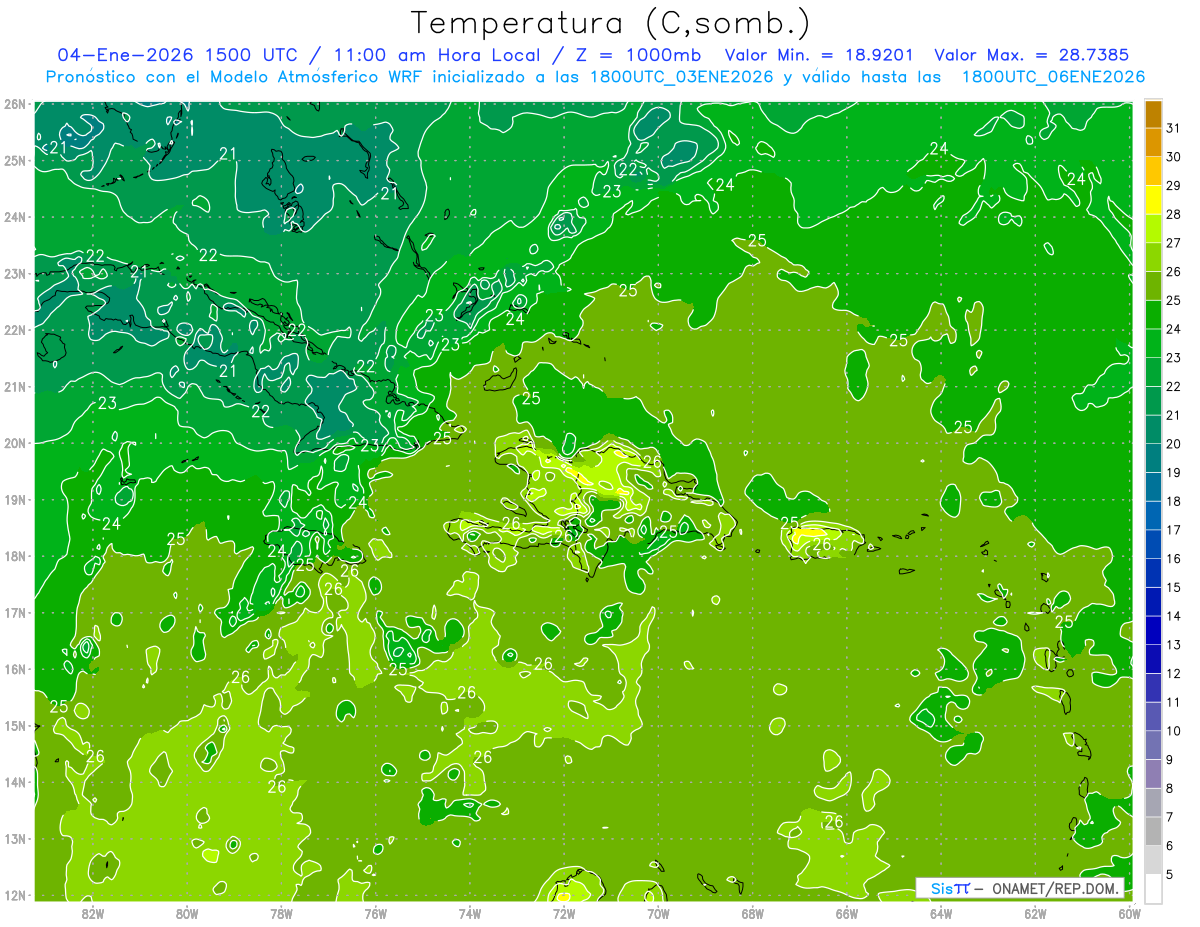The height and width of the screenshot is (927, 1200).
Task: Click the '66W' longitude axis label
Action: pos(847,913)
